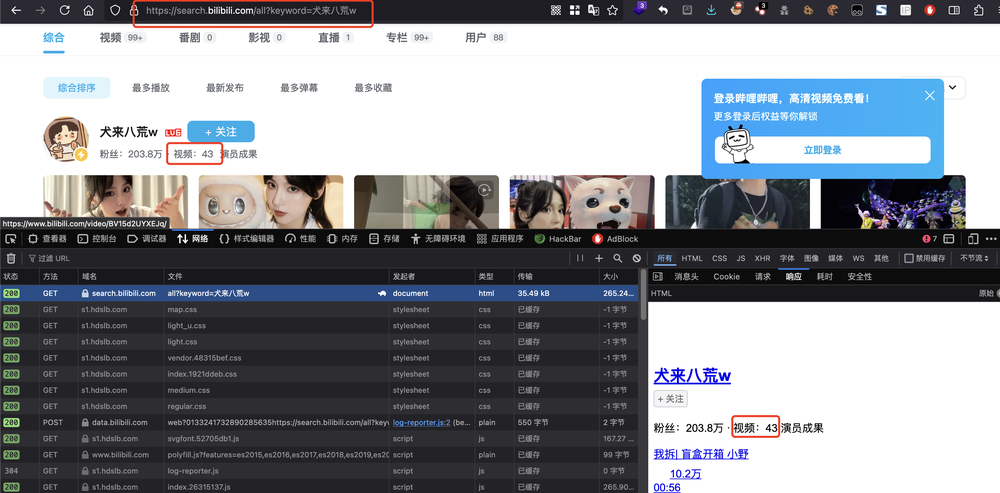Image resolution: width=1000 pixels, height=493 pixels.
Task: Toggle the browser sidebar icon
Action: 954,10
